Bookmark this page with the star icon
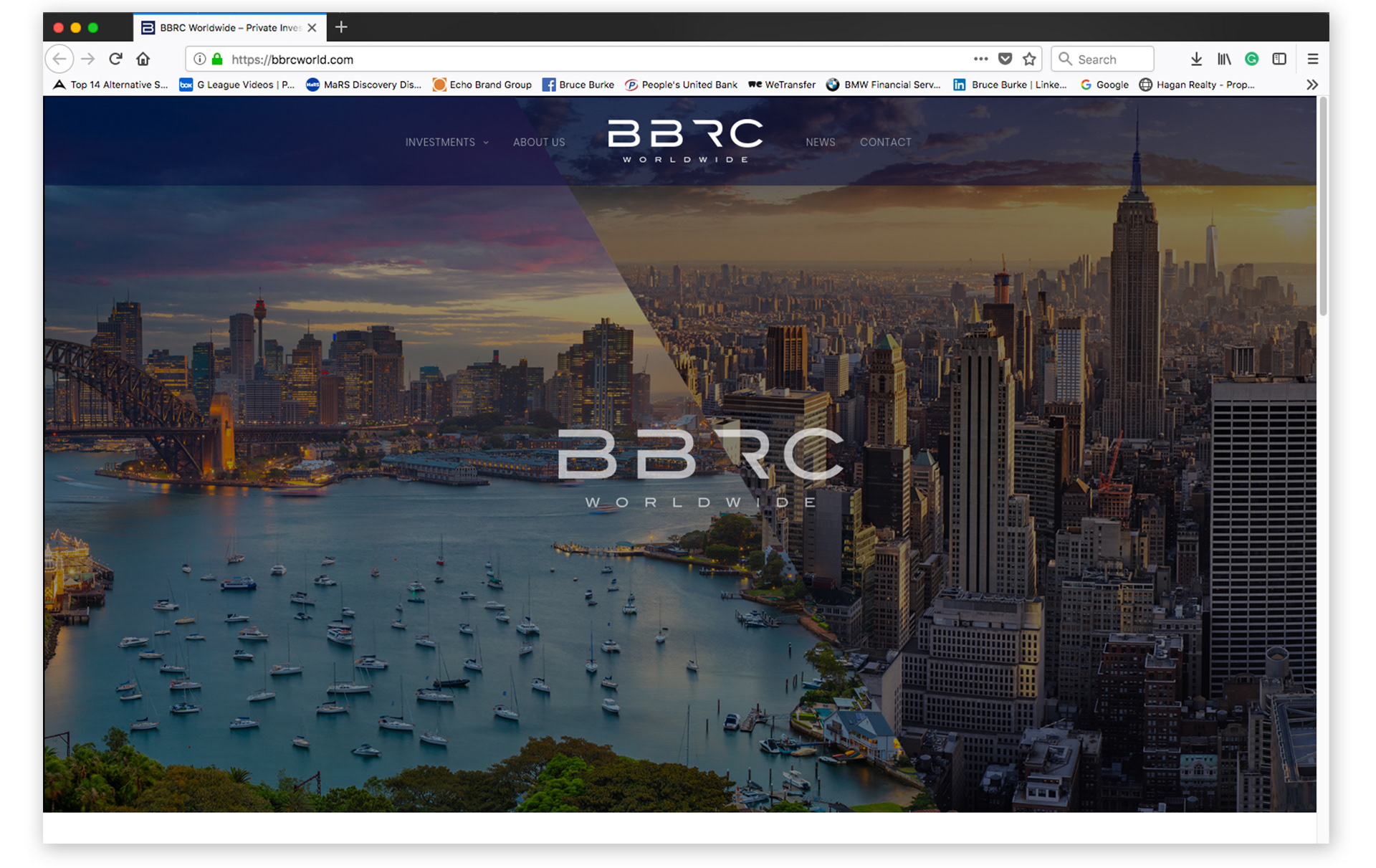Image resolution: width=1376 pixels, height=868 pixels. [x=1029, y=59]
